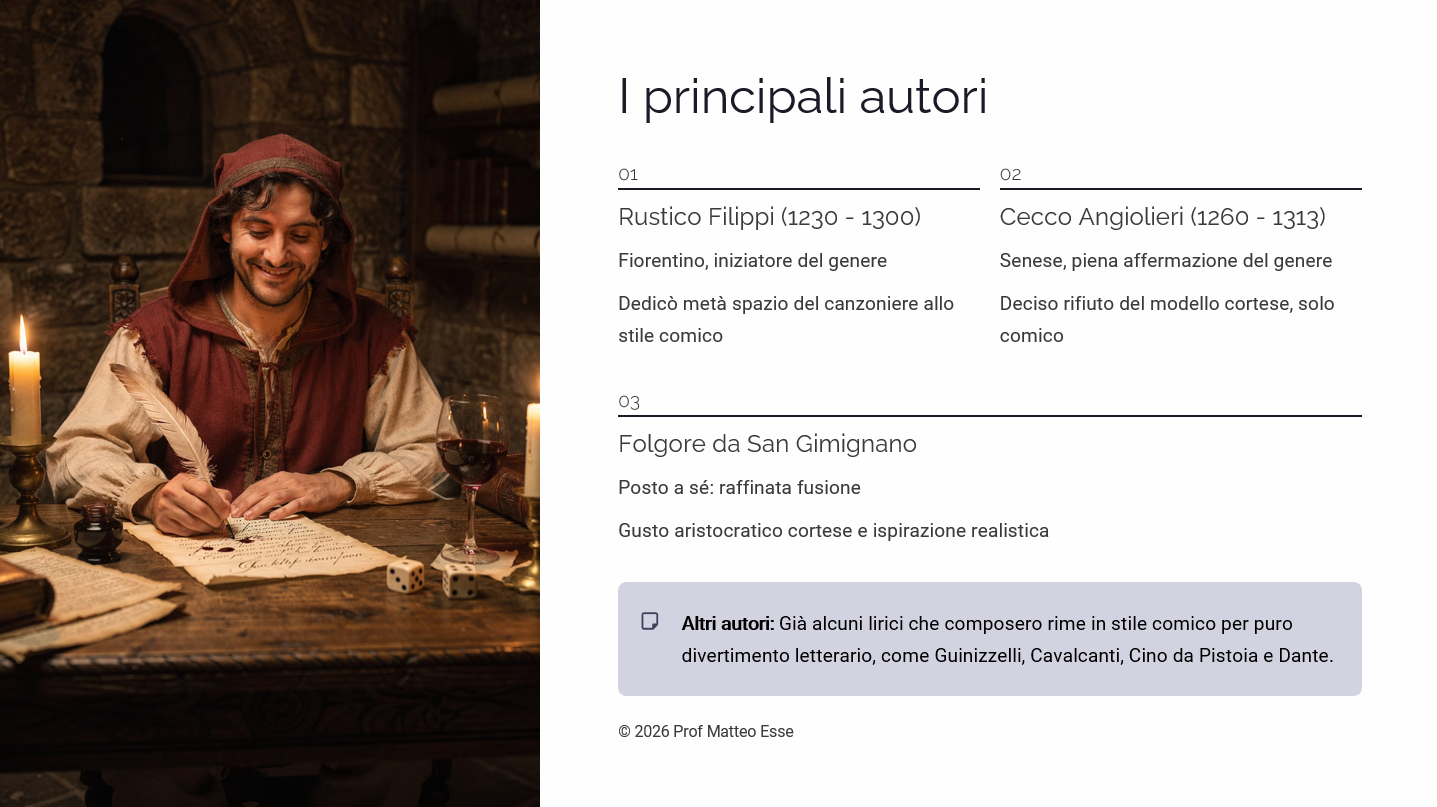
Task: Click the glass of red wine in the picture
Action: tap(471, 460)
